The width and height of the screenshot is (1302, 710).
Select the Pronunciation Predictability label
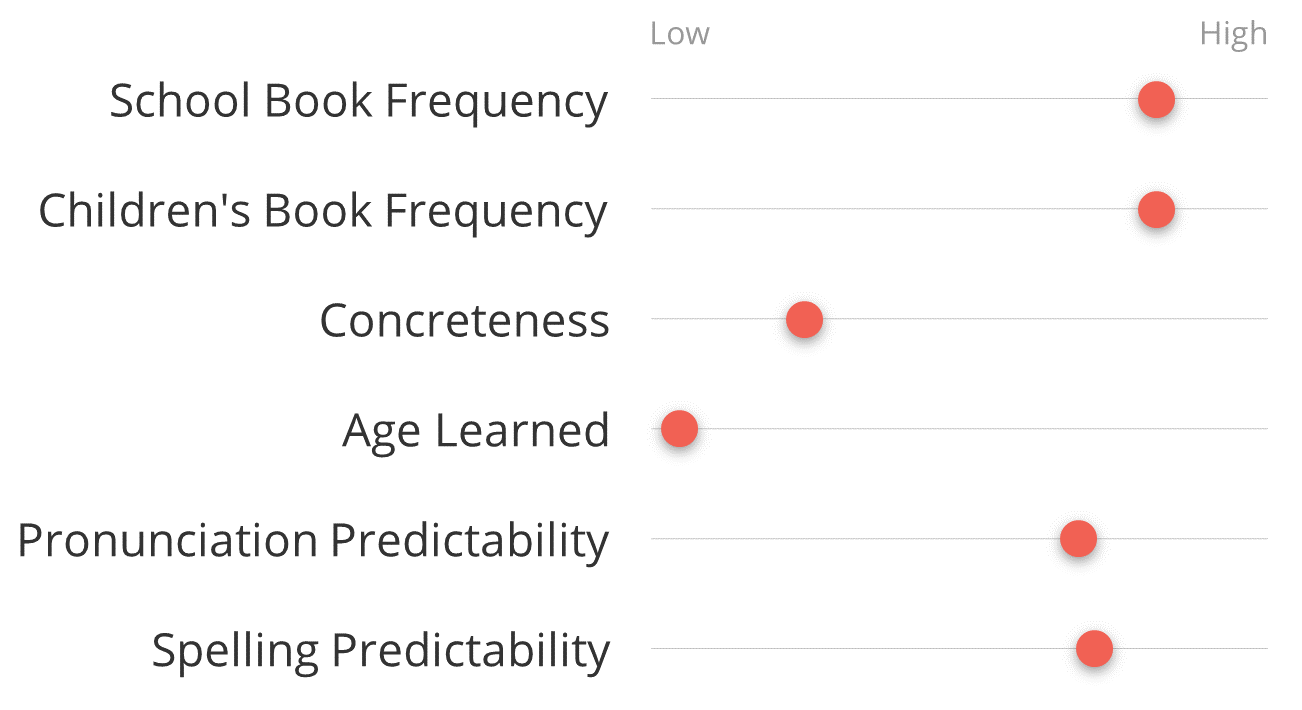tap(313, 541)
